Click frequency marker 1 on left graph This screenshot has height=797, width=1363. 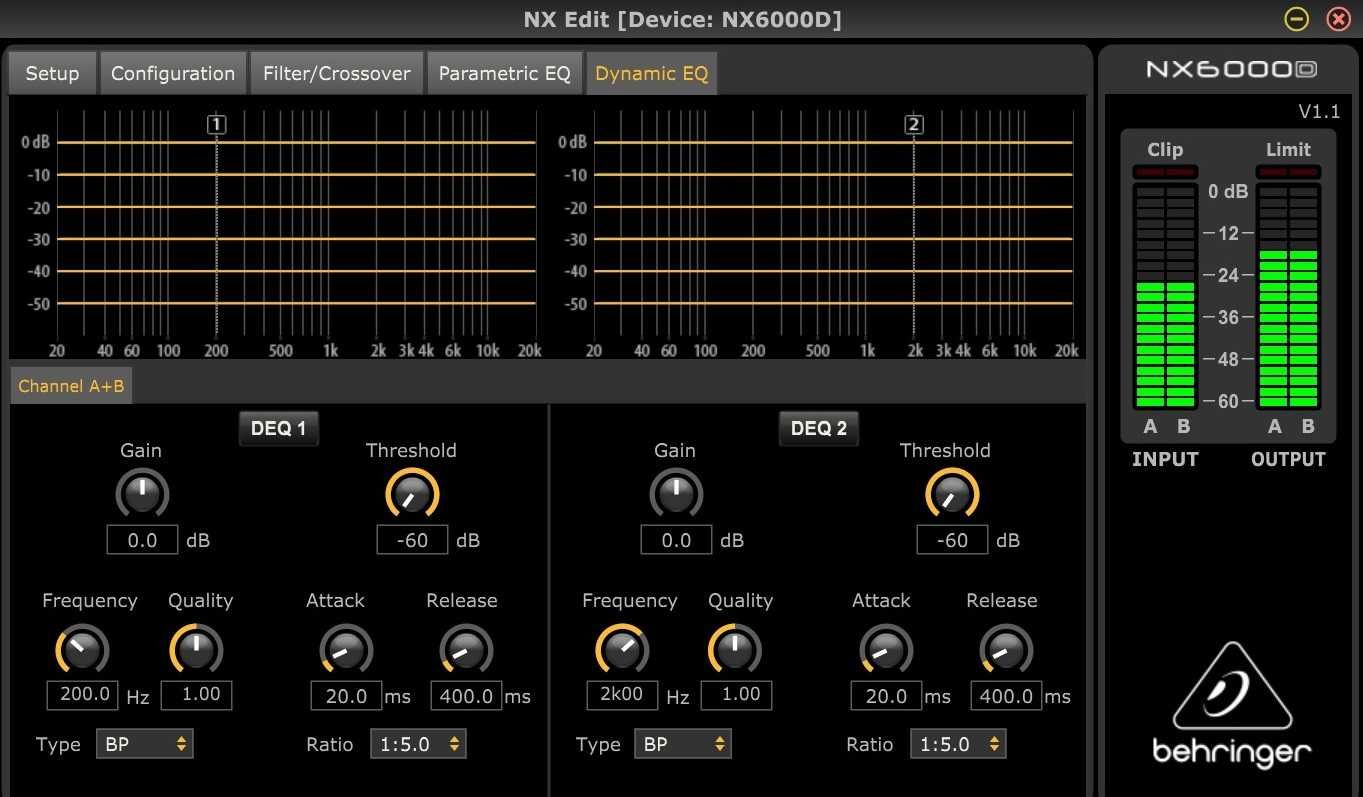(x=217, y=125)
